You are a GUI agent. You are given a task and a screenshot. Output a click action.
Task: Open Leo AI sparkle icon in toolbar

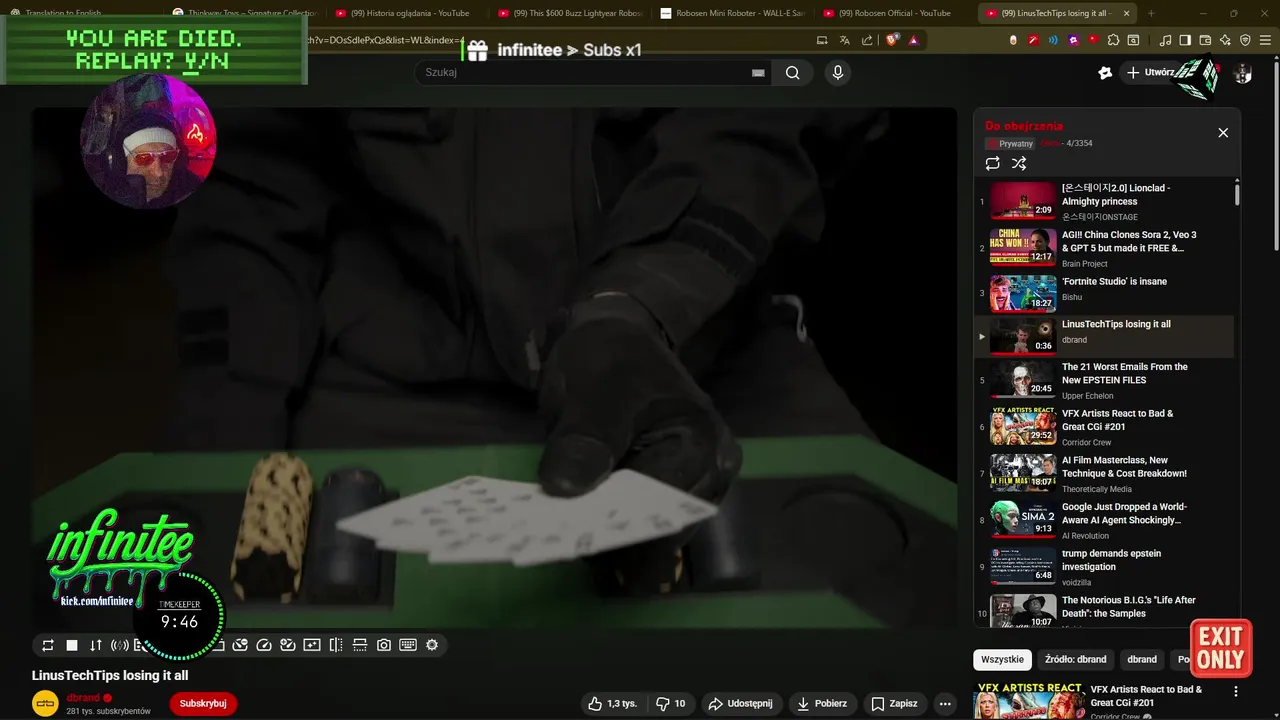click(1225, 40)
